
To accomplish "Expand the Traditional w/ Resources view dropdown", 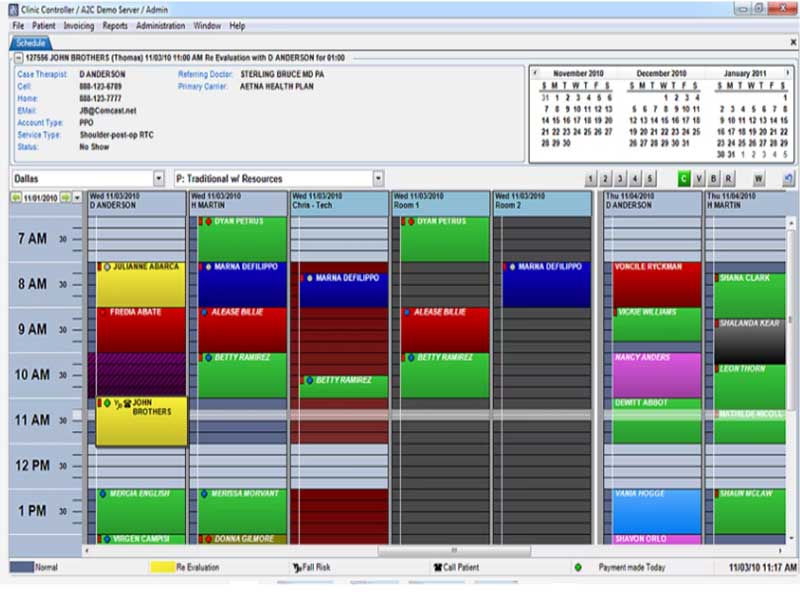I will pos(378,179).
